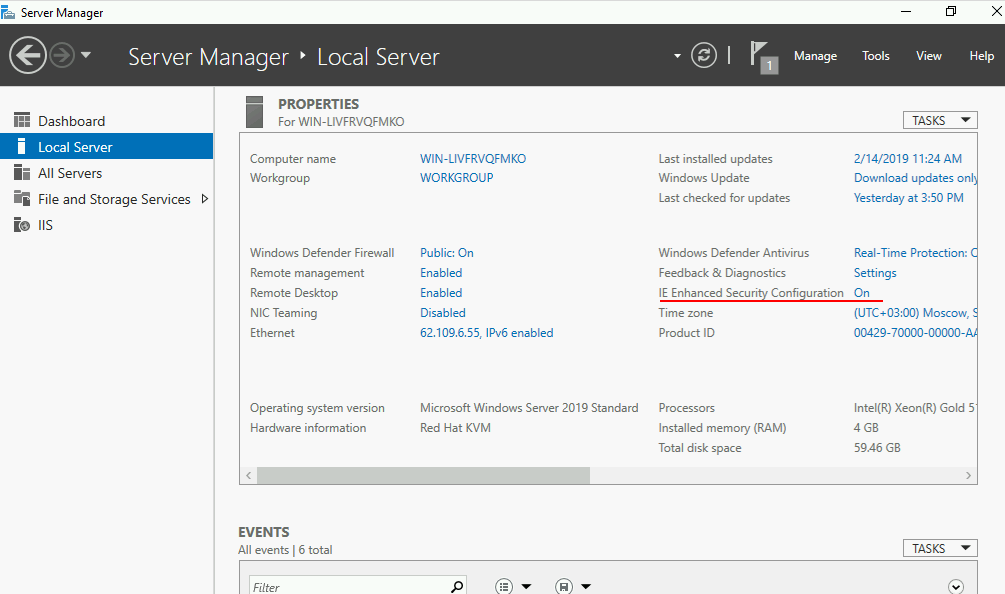Click the All Servers icon
Image resolution: width=1005 pixels, height=594 pixels.
22,172
